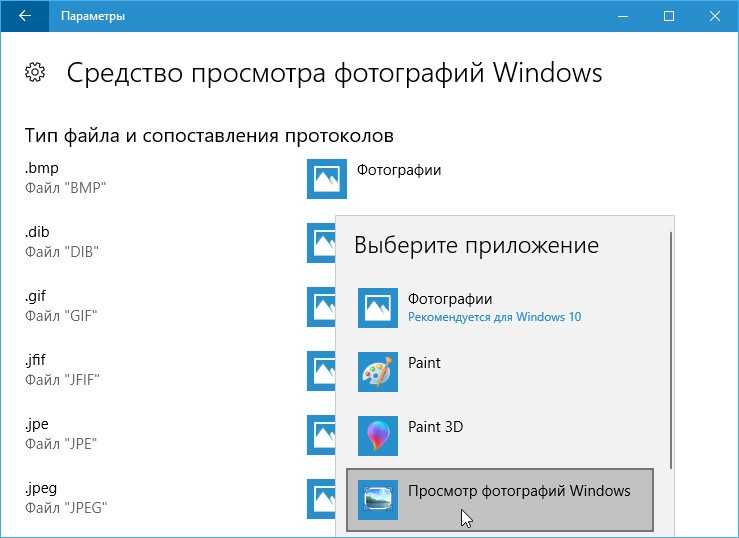Click the Photos icon in the .jpe row
The image size is (739, 538).
[x=321, y=435]
